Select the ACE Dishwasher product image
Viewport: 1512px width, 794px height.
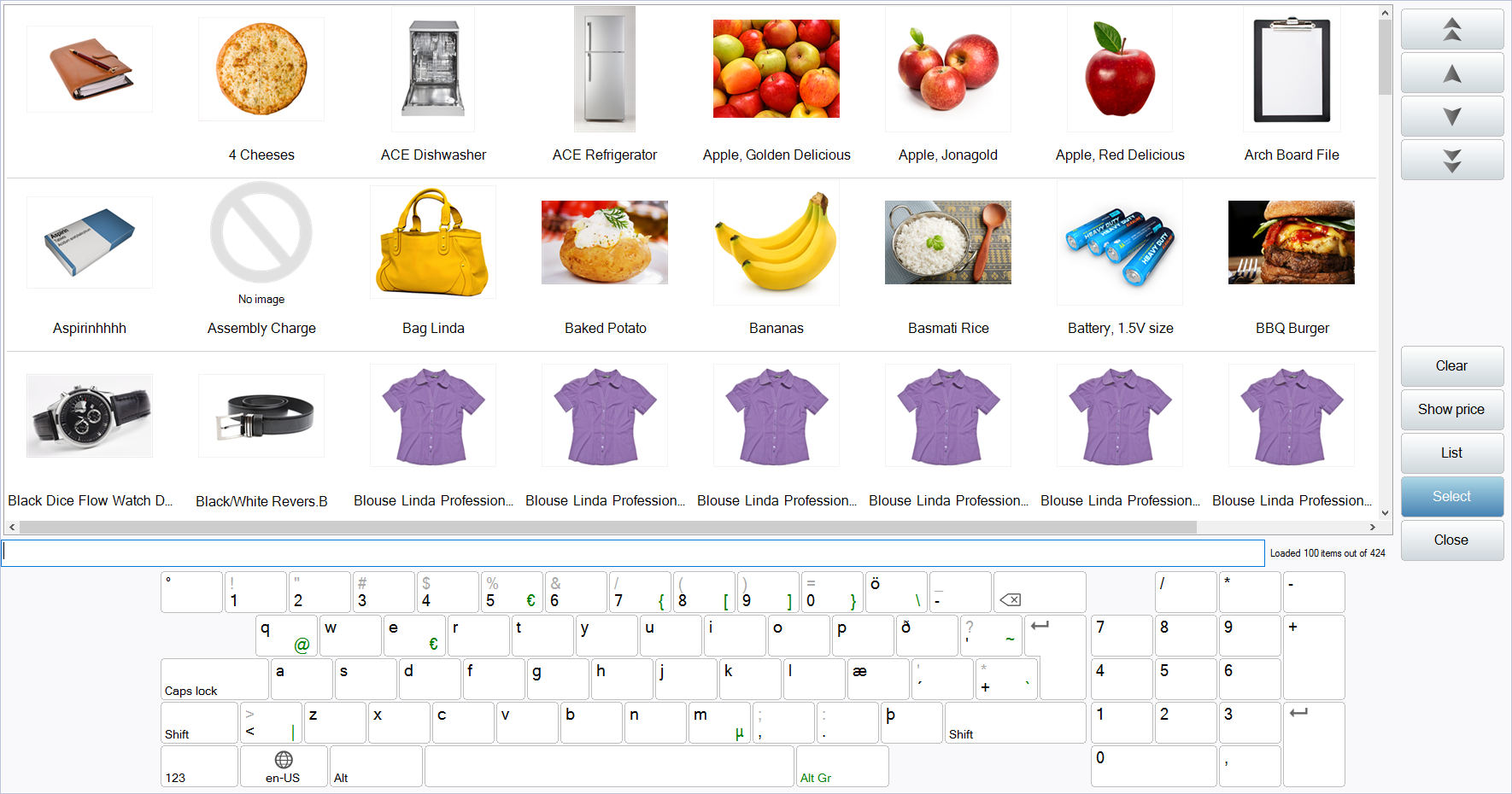click(x=433, y=70)
